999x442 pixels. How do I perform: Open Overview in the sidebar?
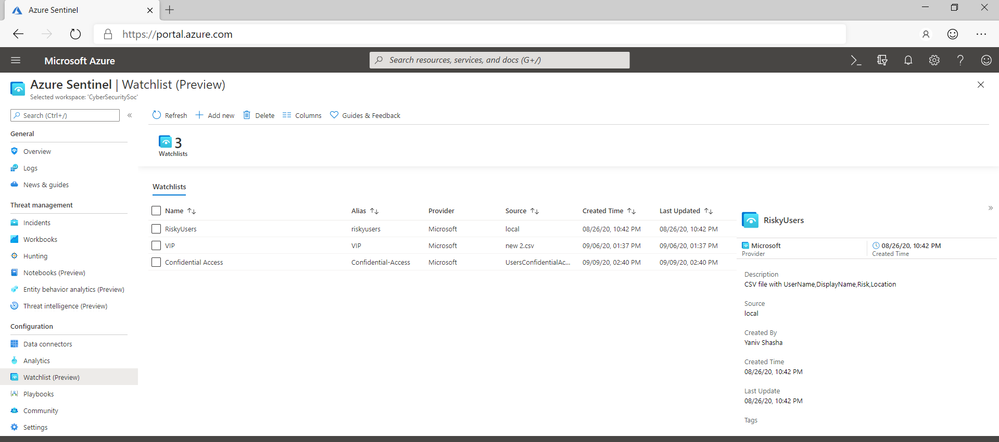click(37, 152)
